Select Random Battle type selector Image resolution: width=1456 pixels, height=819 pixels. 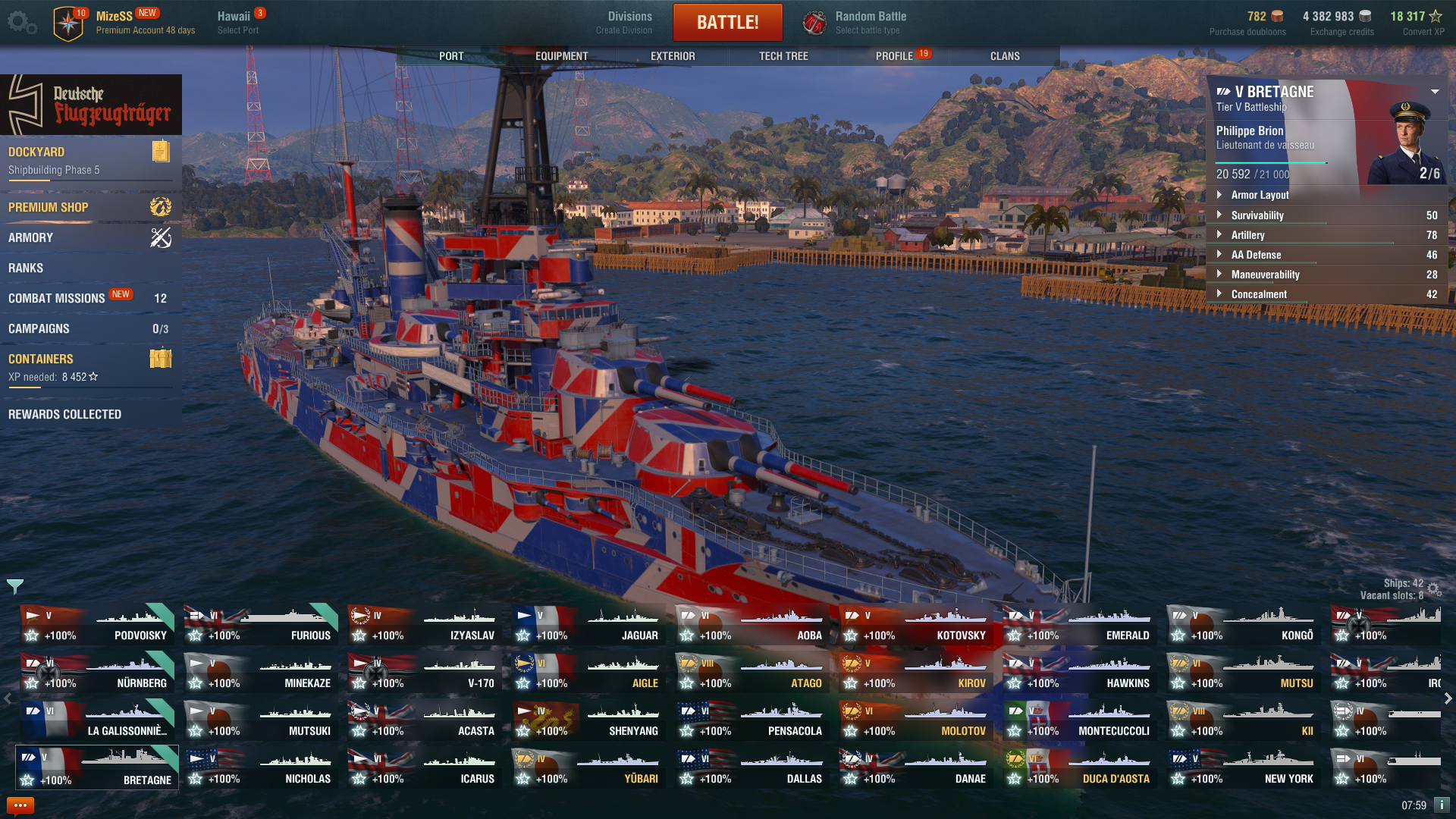855,22
